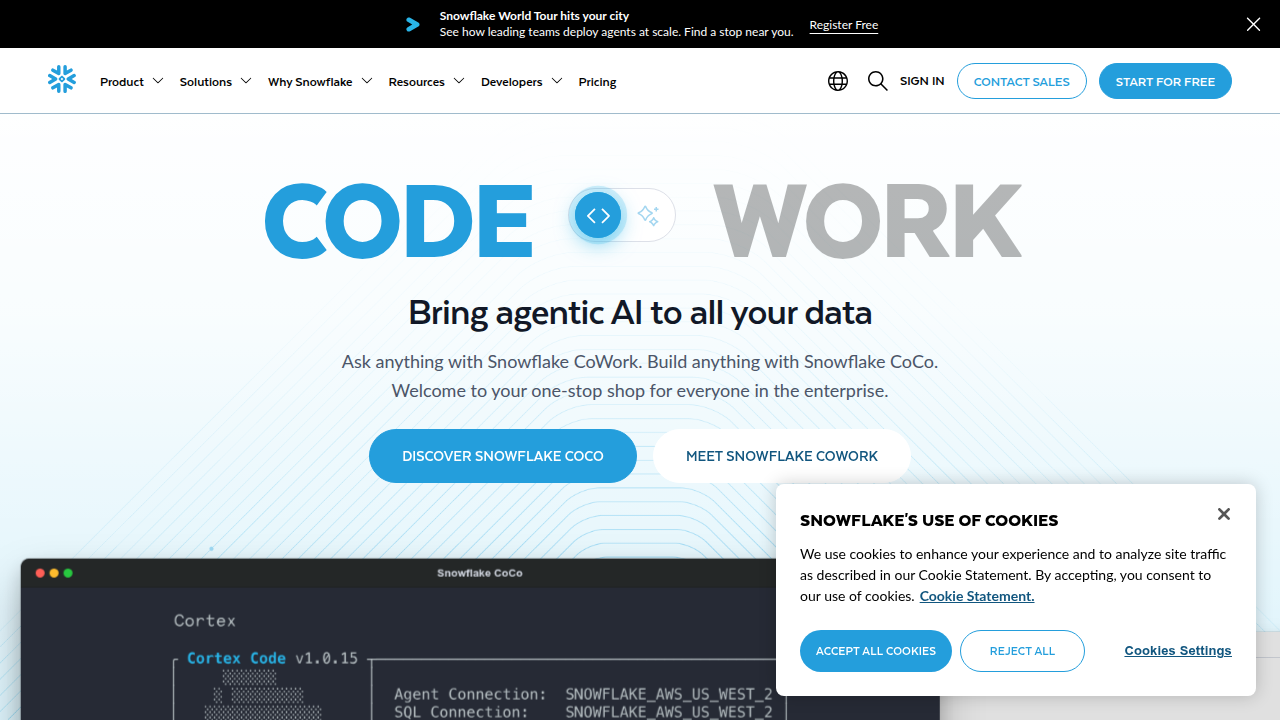Click the "Agent Connection:" label in terminal
Viewport: 1280px width, 720px height.
coord(470,694)
